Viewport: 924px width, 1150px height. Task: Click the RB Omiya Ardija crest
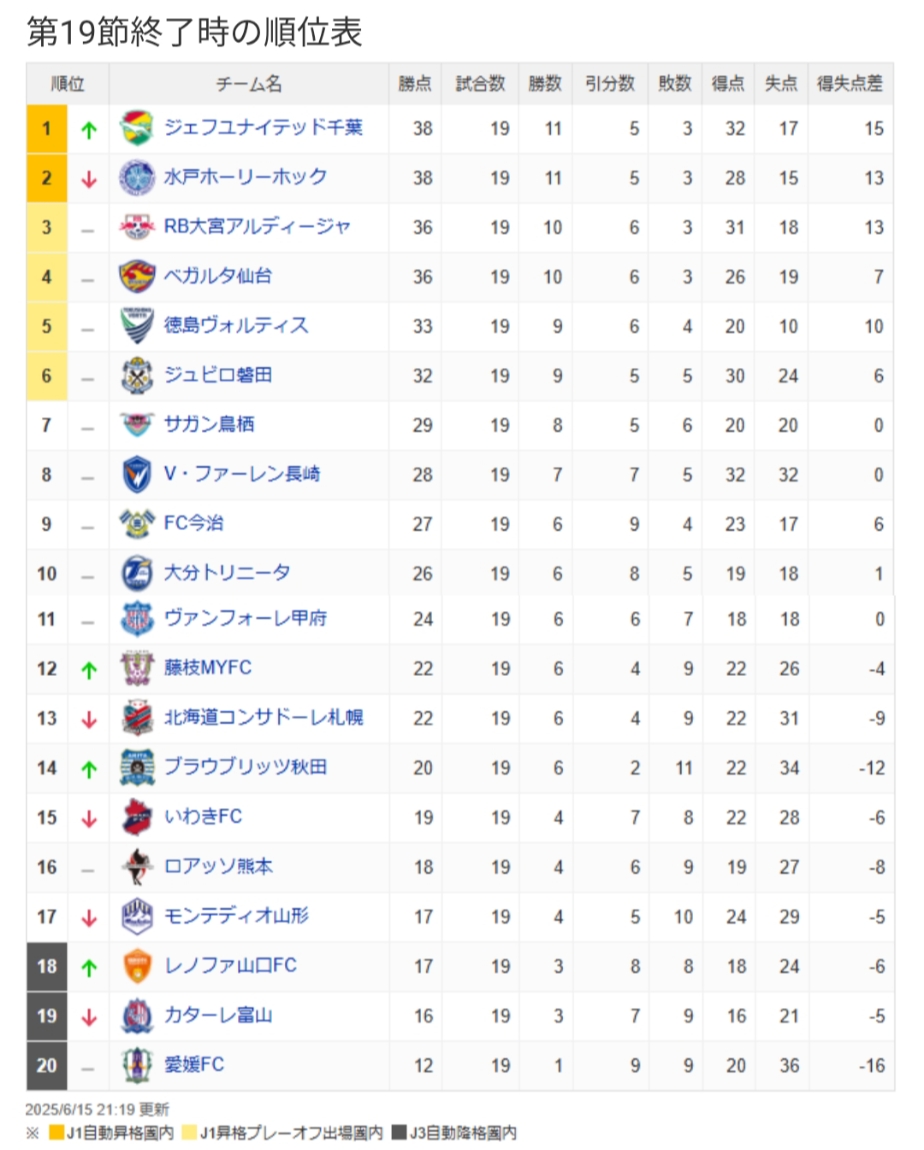click(x=136, y=227)
